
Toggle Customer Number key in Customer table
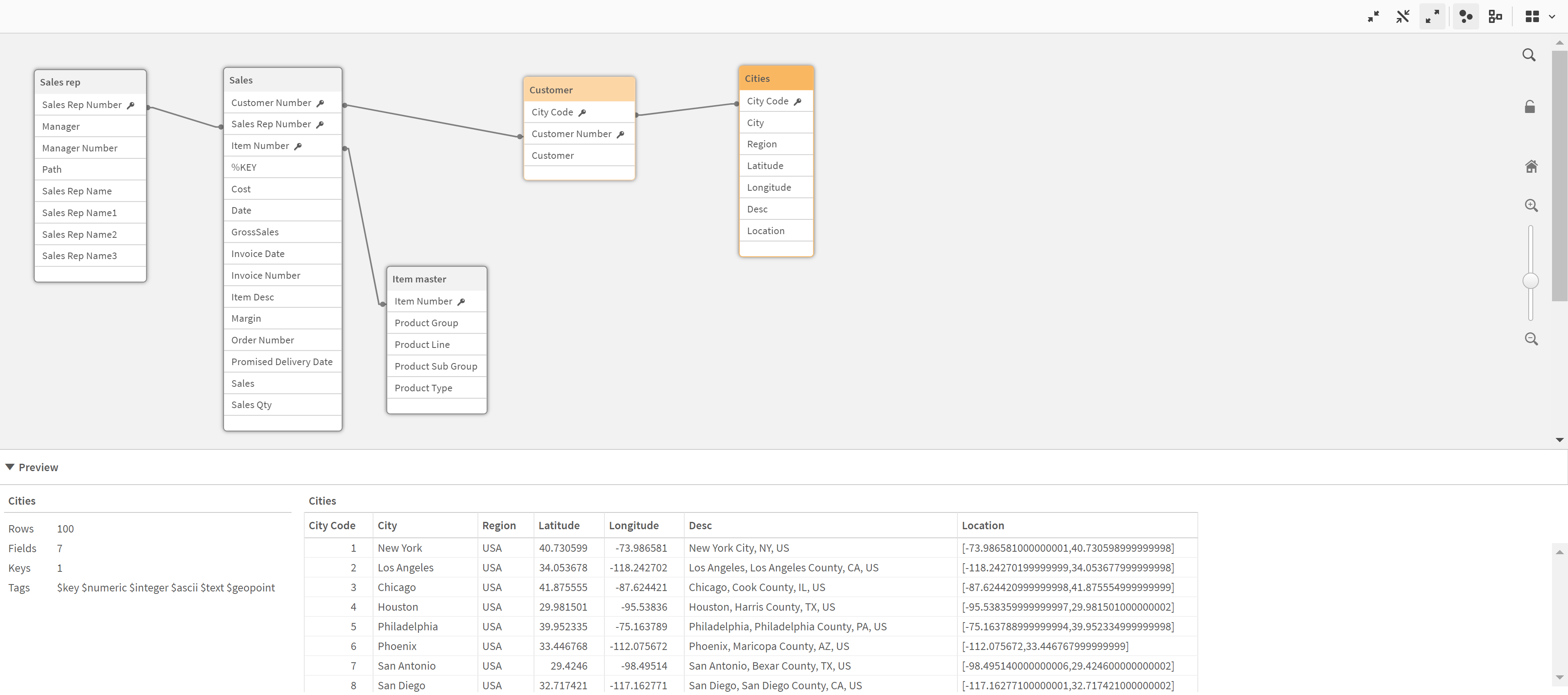pos(621,134)
